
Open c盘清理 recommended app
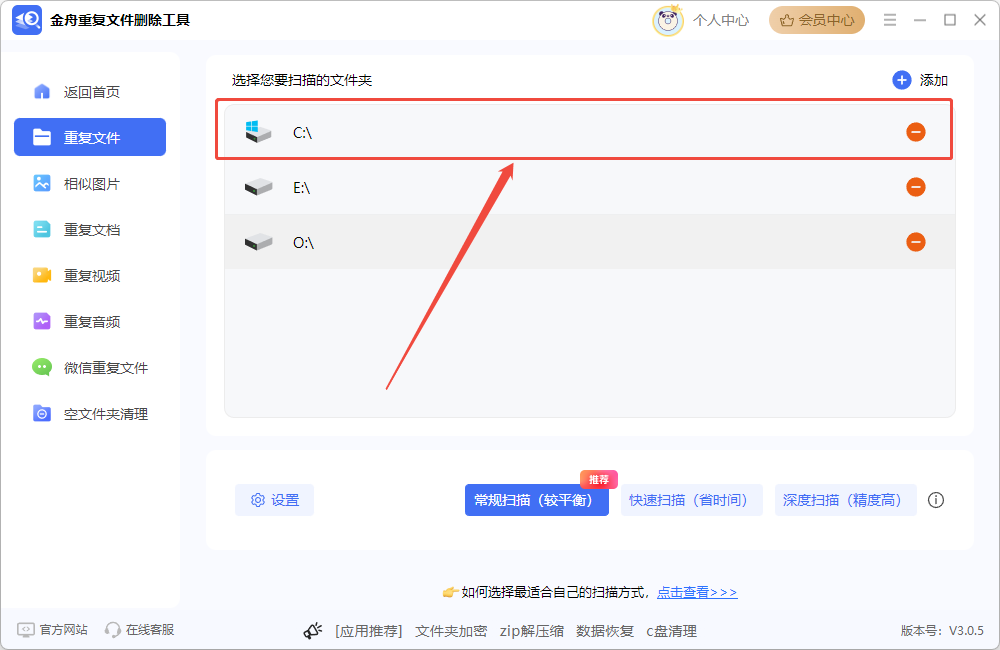672,631
